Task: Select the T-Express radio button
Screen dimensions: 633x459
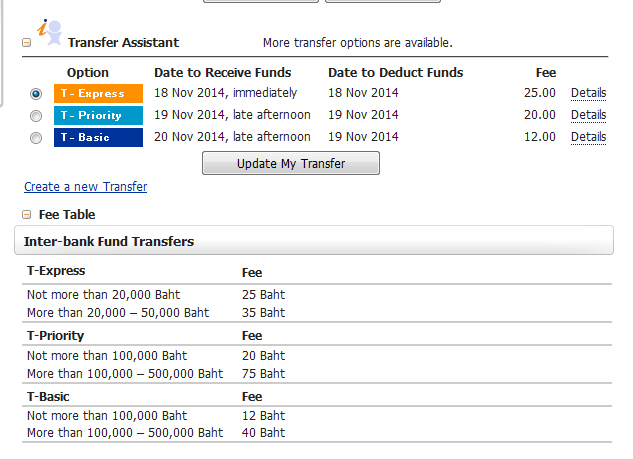Action: click(36, 94)
